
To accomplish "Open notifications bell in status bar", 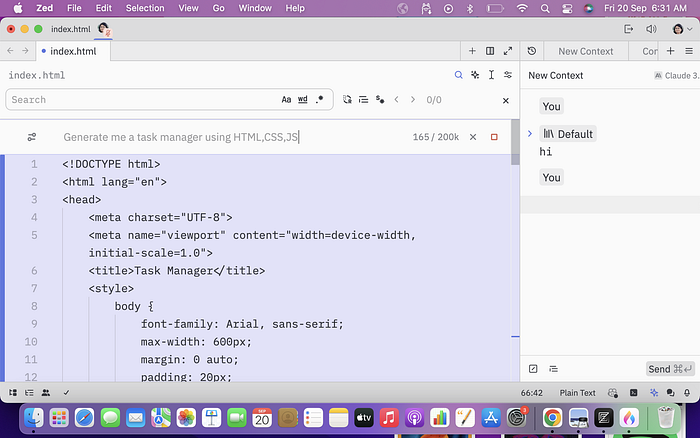I will (687, 392).
